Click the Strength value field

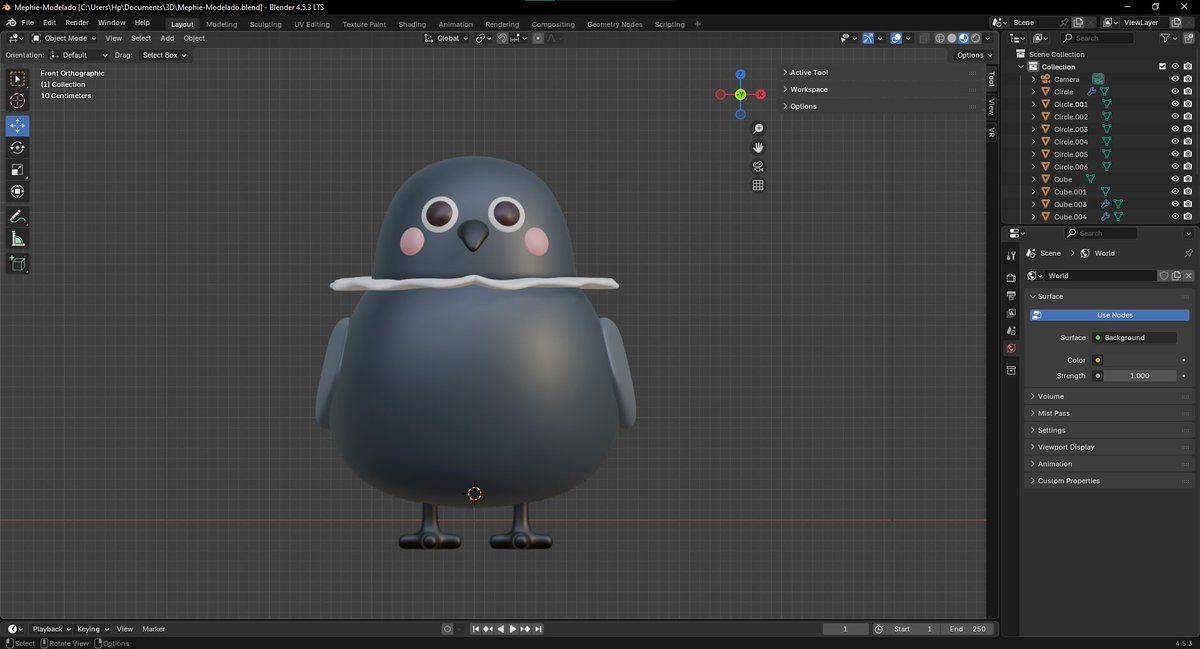(1139, 376)
